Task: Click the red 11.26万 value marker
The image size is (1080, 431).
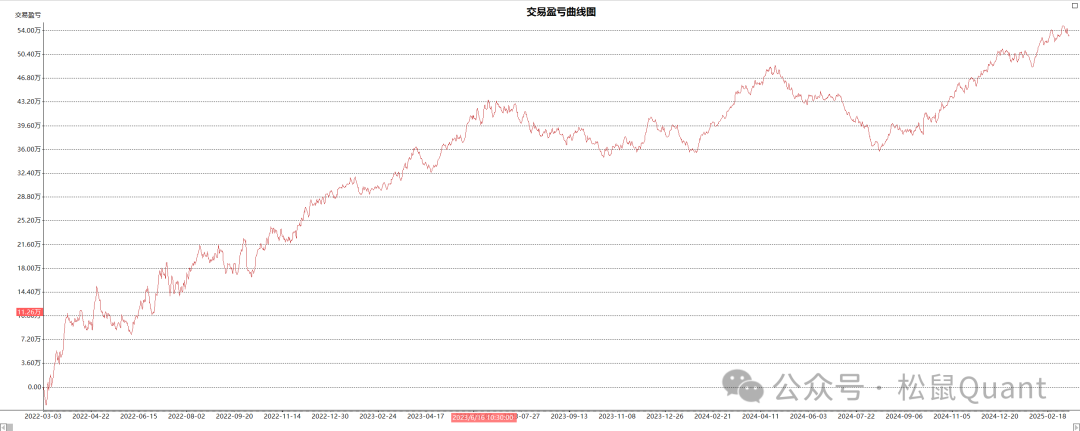Action: [x=29, y=312]
